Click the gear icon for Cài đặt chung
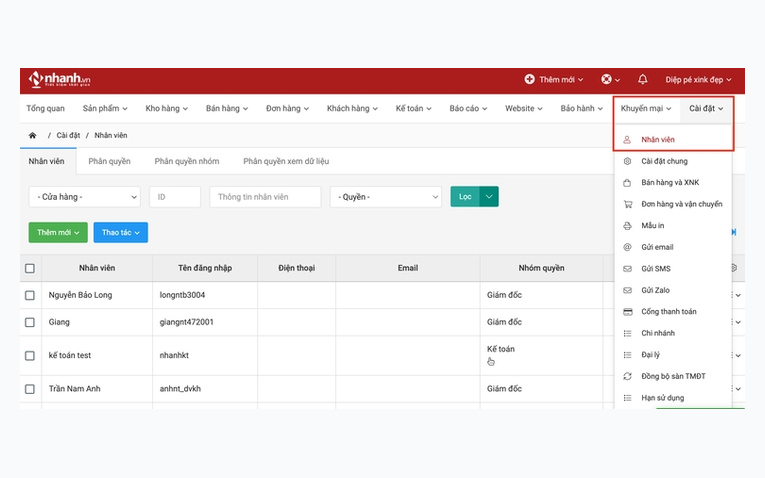The height and width of the screenshot is (478, 765). (627, 161)
